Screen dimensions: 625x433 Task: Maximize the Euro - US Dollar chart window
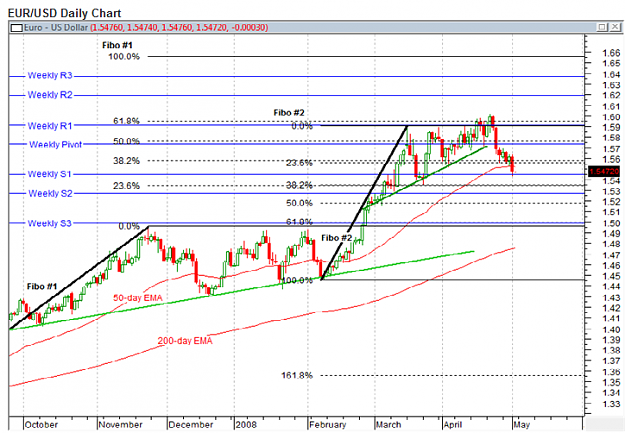tap(602, 27)
